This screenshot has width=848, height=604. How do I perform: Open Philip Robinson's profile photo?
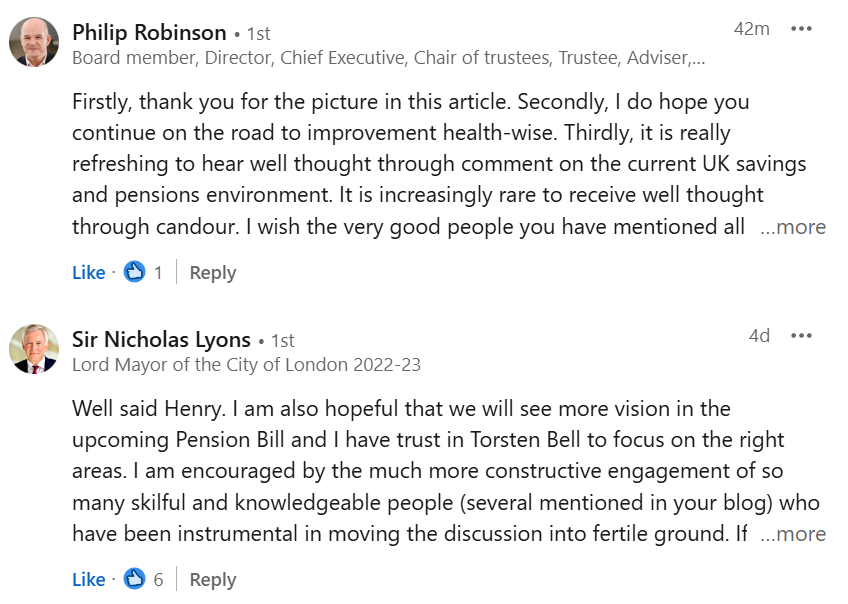point(34,42)
